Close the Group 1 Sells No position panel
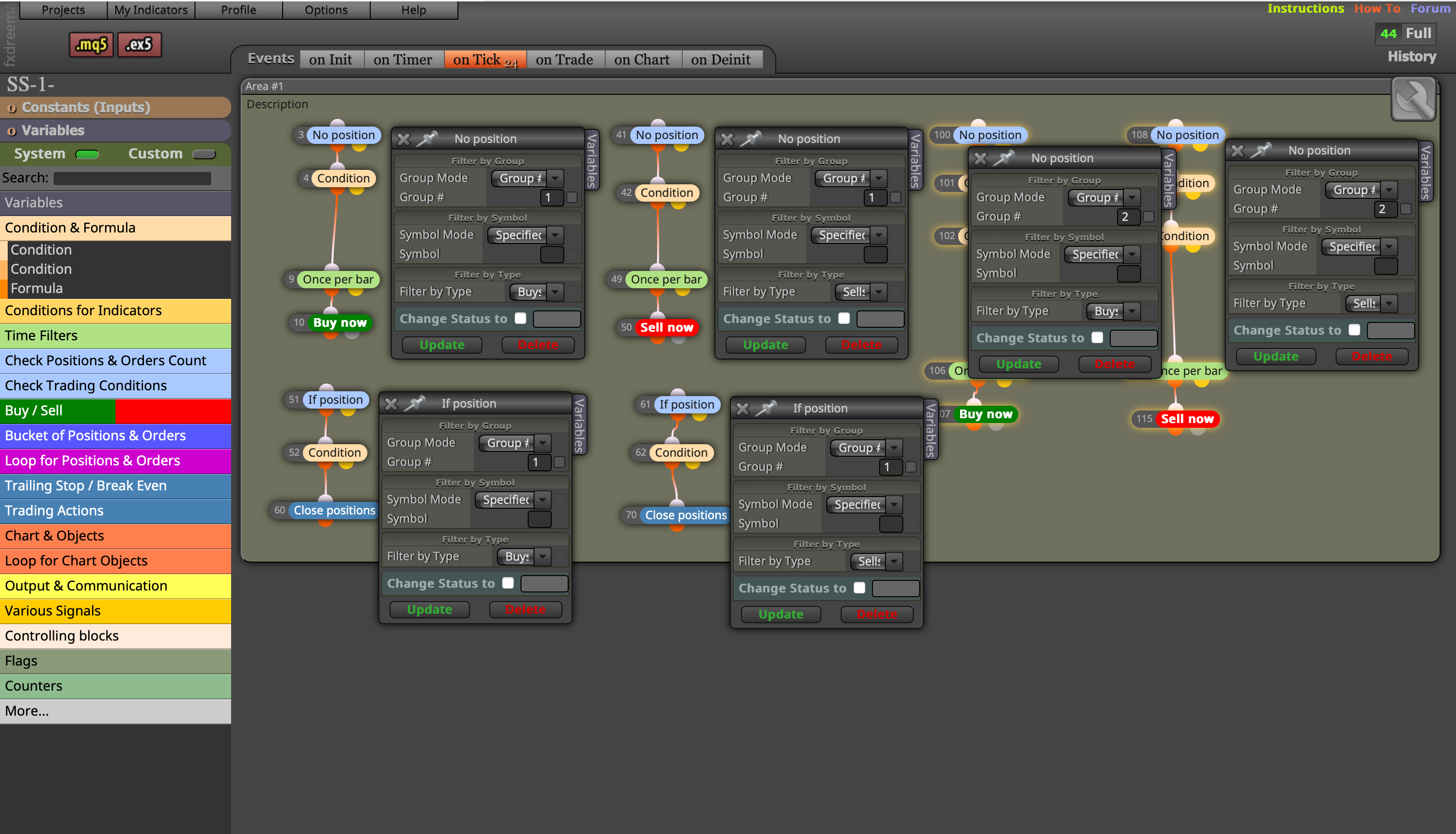Image resolution: width=1456 pixels, height=834 pixels. tap(727, 139)
